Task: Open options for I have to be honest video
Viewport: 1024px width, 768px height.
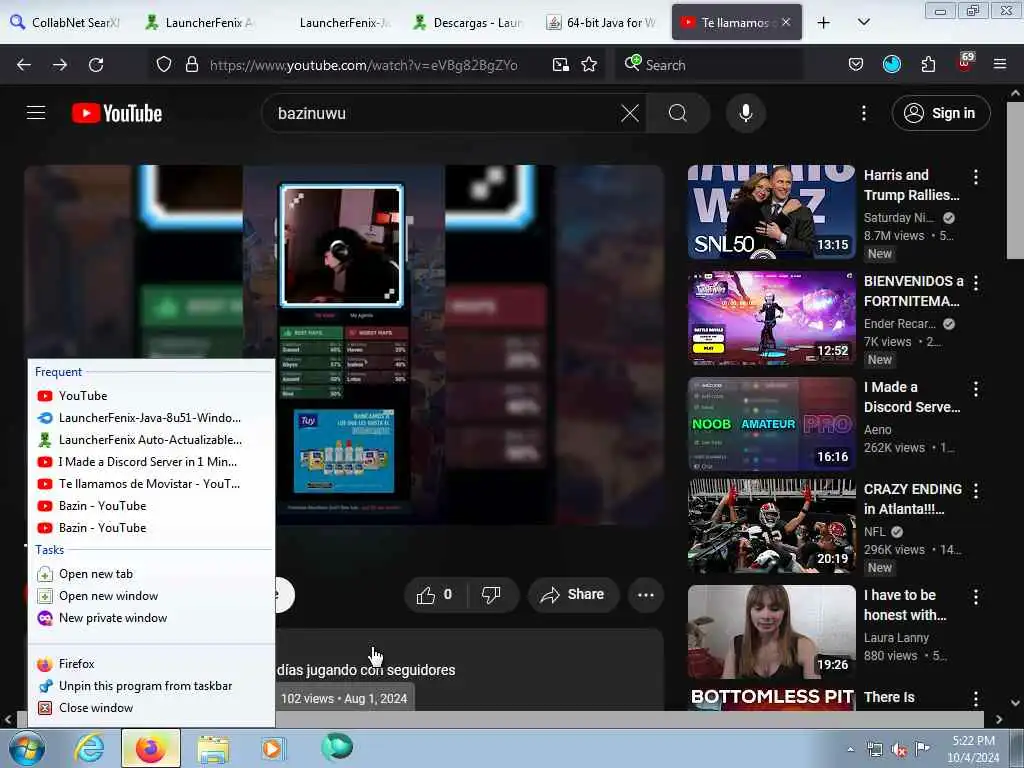Action: point(976,596)
